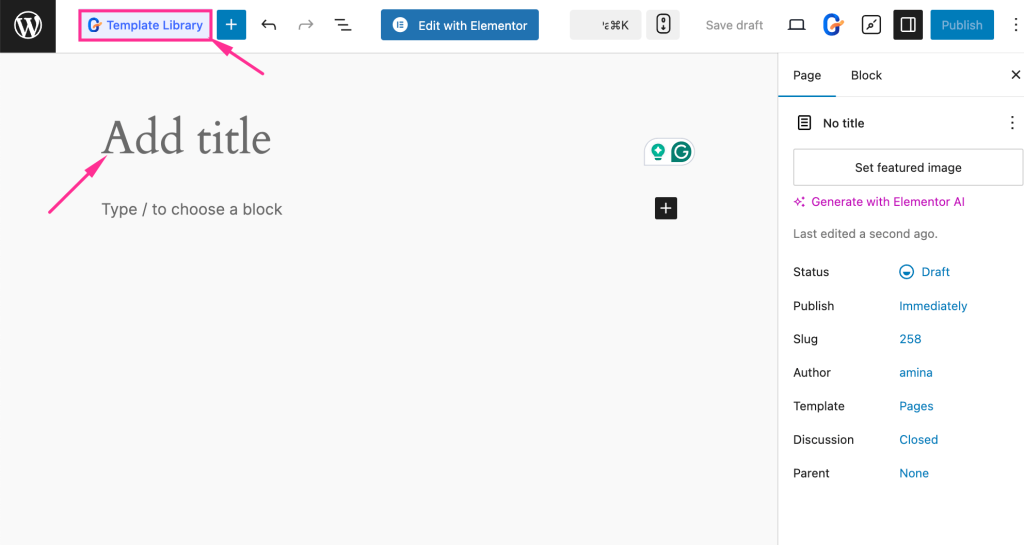The width and height of the screenshot is (1024, 545).
Task: Change discussion setting Closed
Action: [x=918, y=439]
